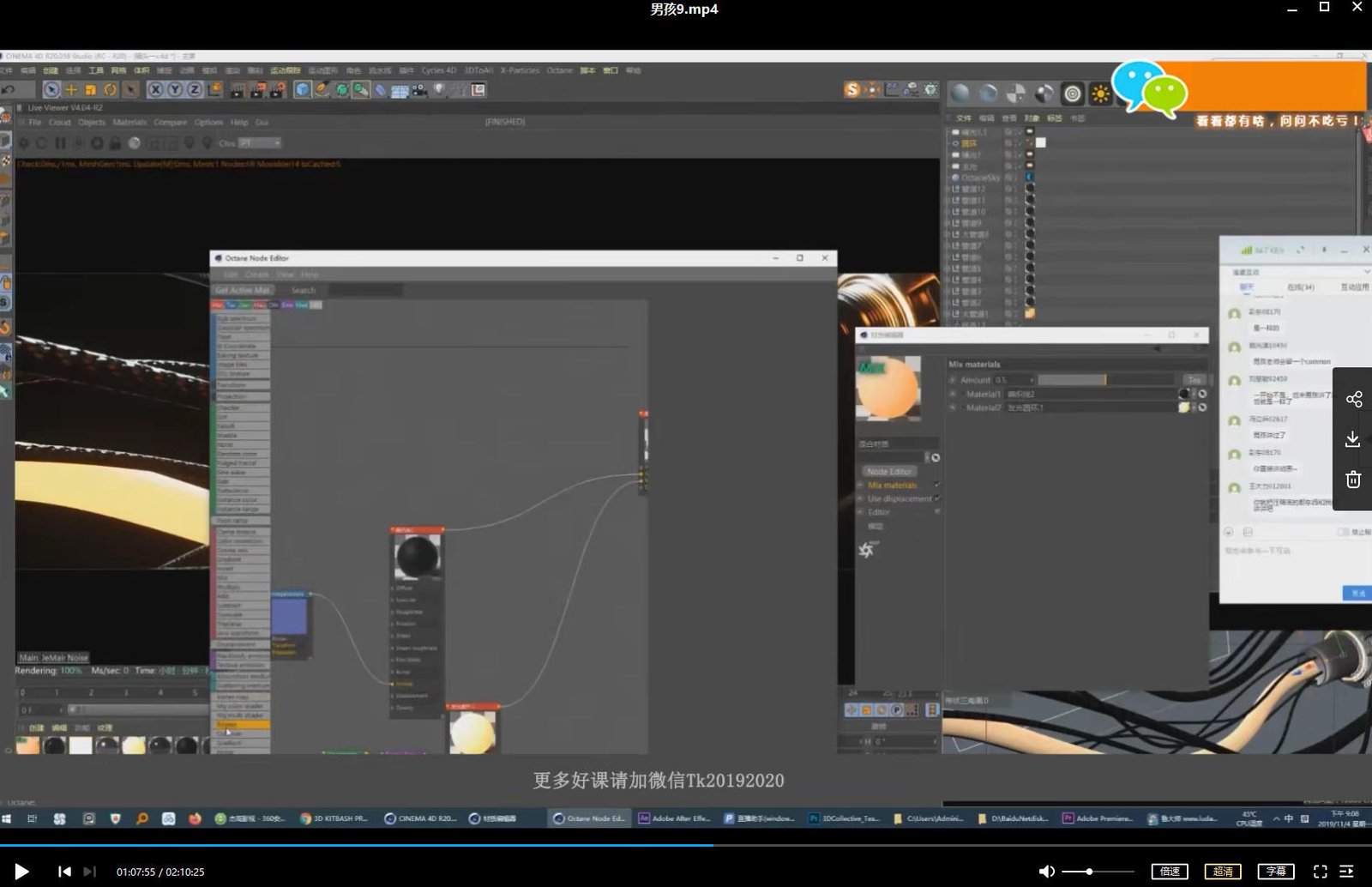Download the video using download icon
The image size is (1372, 887).
coord(1353,439)
